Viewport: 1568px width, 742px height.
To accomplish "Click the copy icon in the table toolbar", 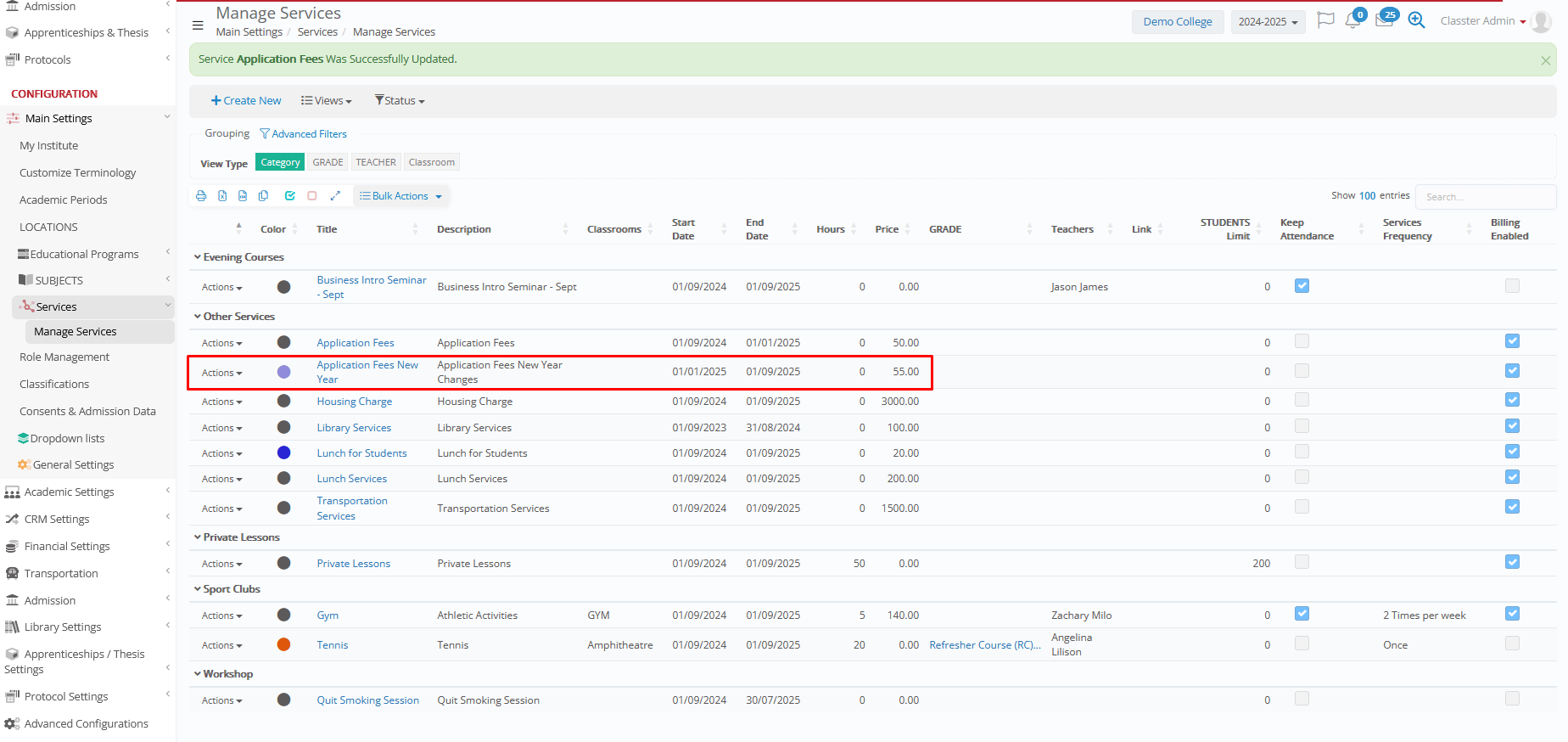I will pyautogui.click(x=264, y=196).
